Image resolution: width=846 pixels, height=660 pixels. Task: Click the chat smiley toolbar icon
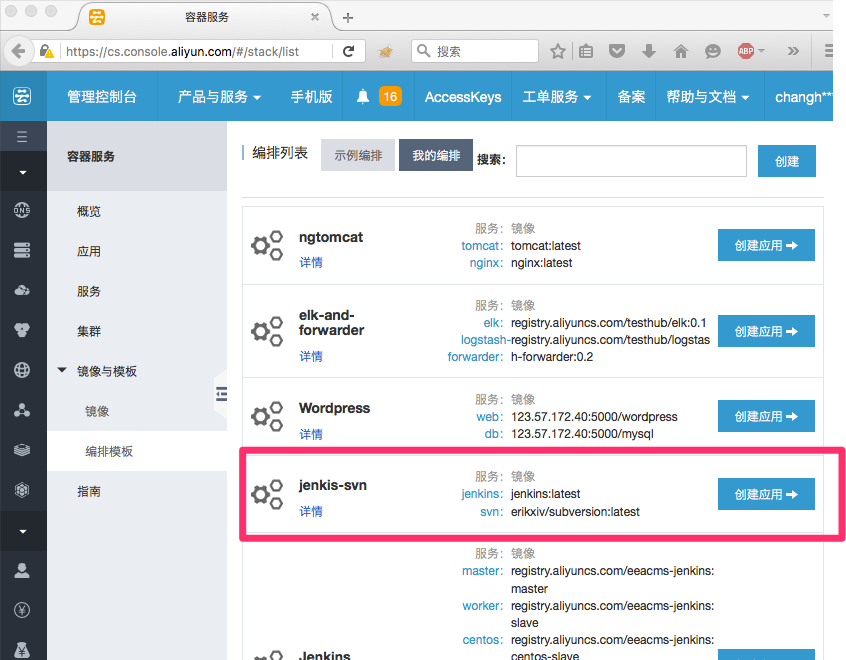pos(713,51)
